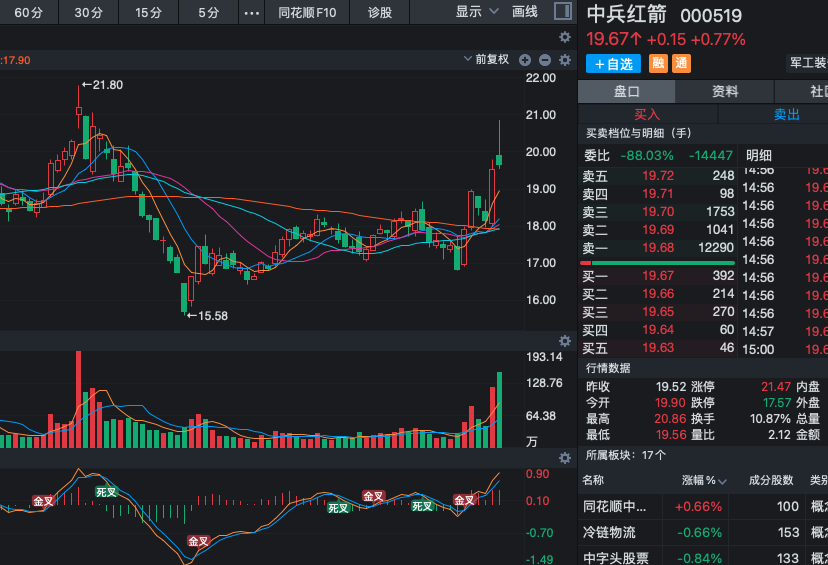Click 最高 value 20.86

670,419
